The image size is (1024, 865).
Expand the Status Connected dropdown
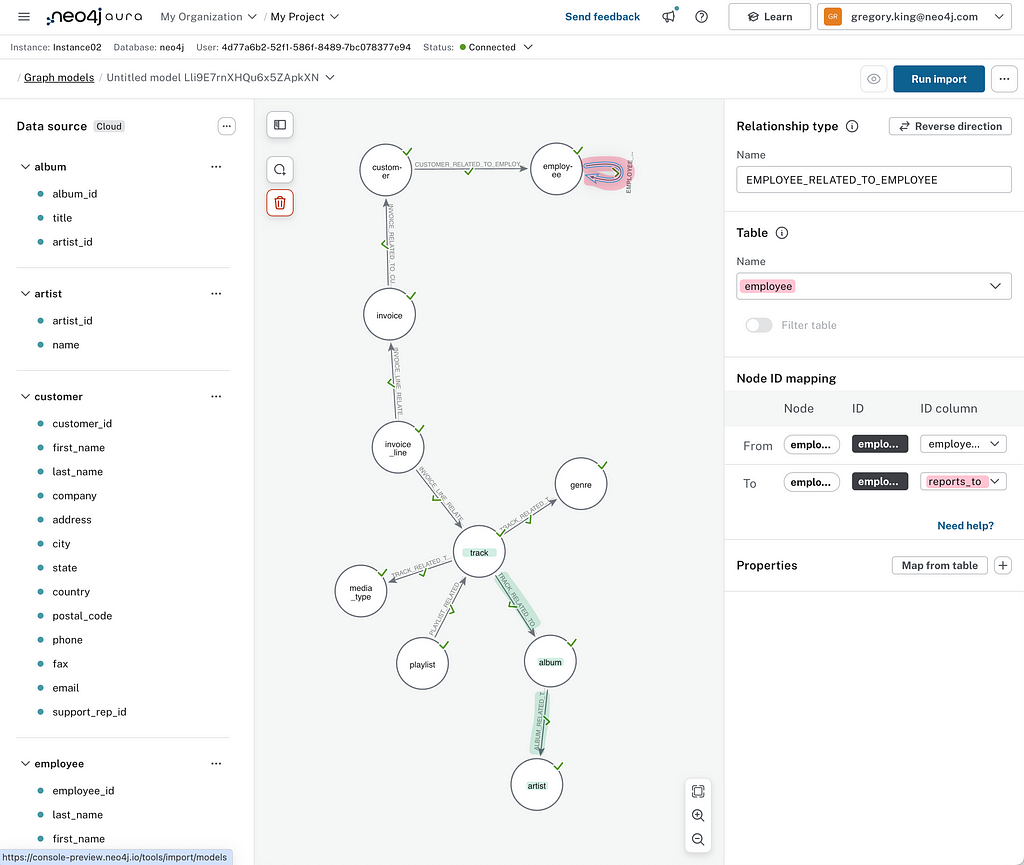click(x=528, y=47)
